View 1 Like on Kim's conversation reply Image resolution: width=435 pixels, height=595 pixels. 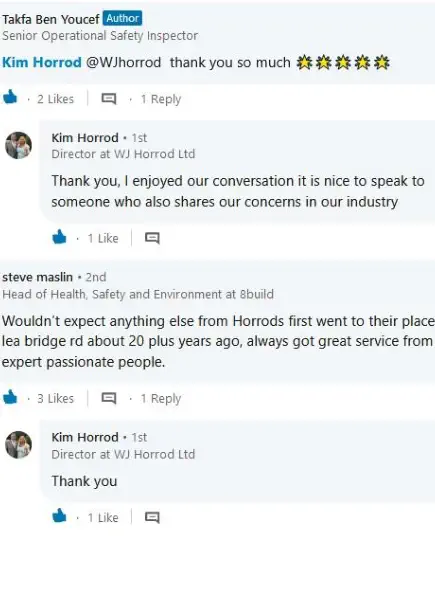(x=103, y=238)
